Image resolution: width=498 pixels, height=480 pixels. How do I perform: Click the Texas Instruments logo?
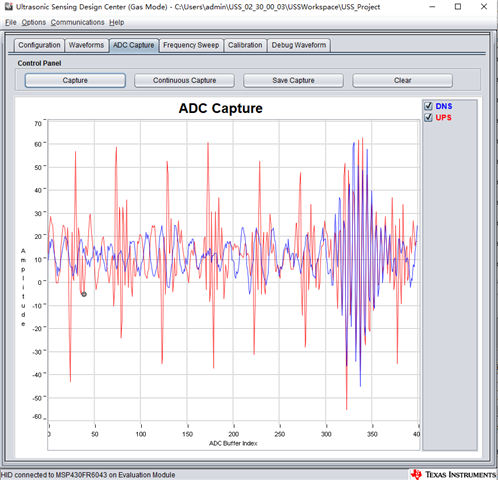[453, 474]
